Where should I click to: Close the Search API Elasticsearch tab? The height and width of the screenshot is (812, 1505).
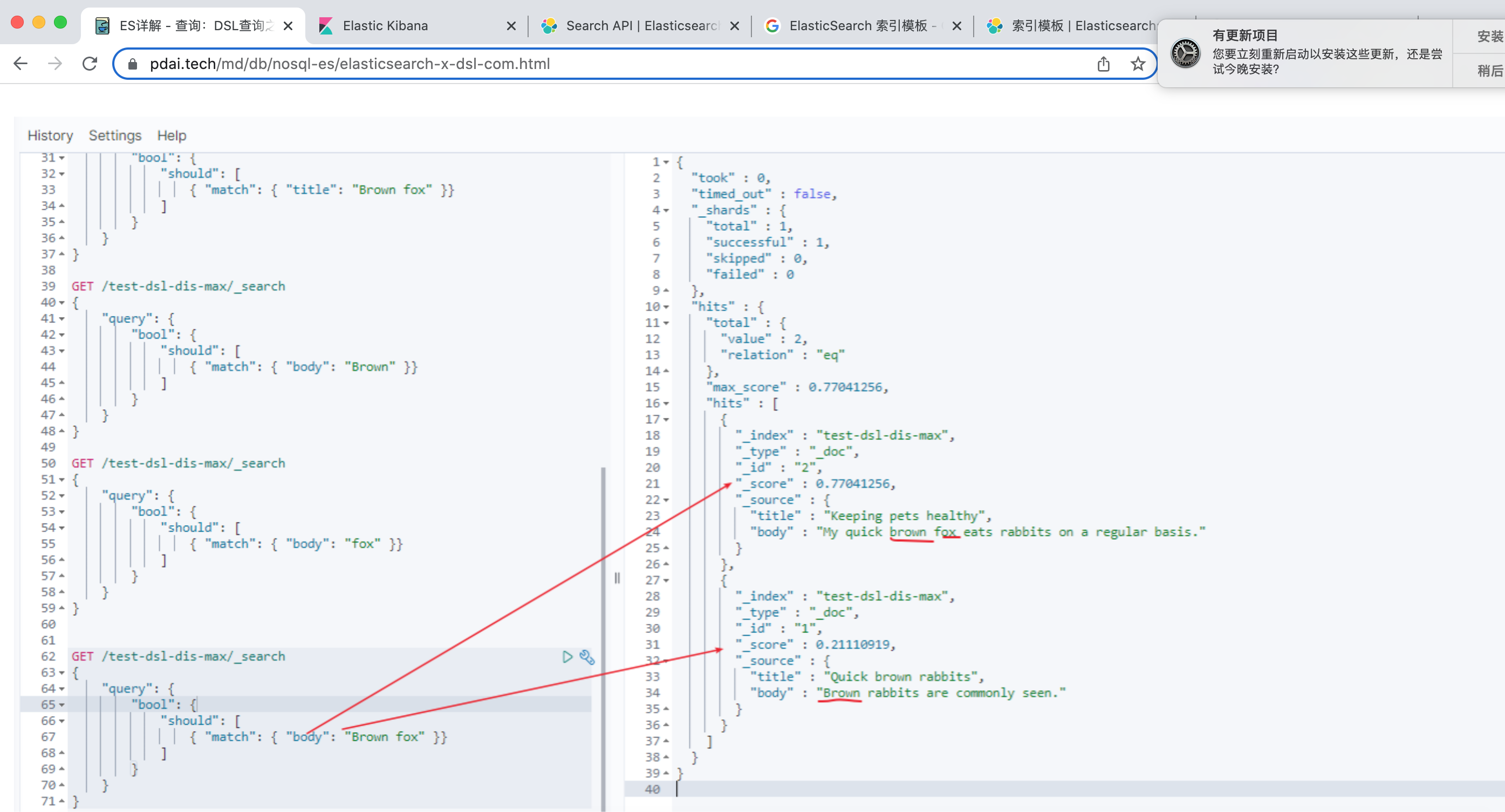(735, 26)
